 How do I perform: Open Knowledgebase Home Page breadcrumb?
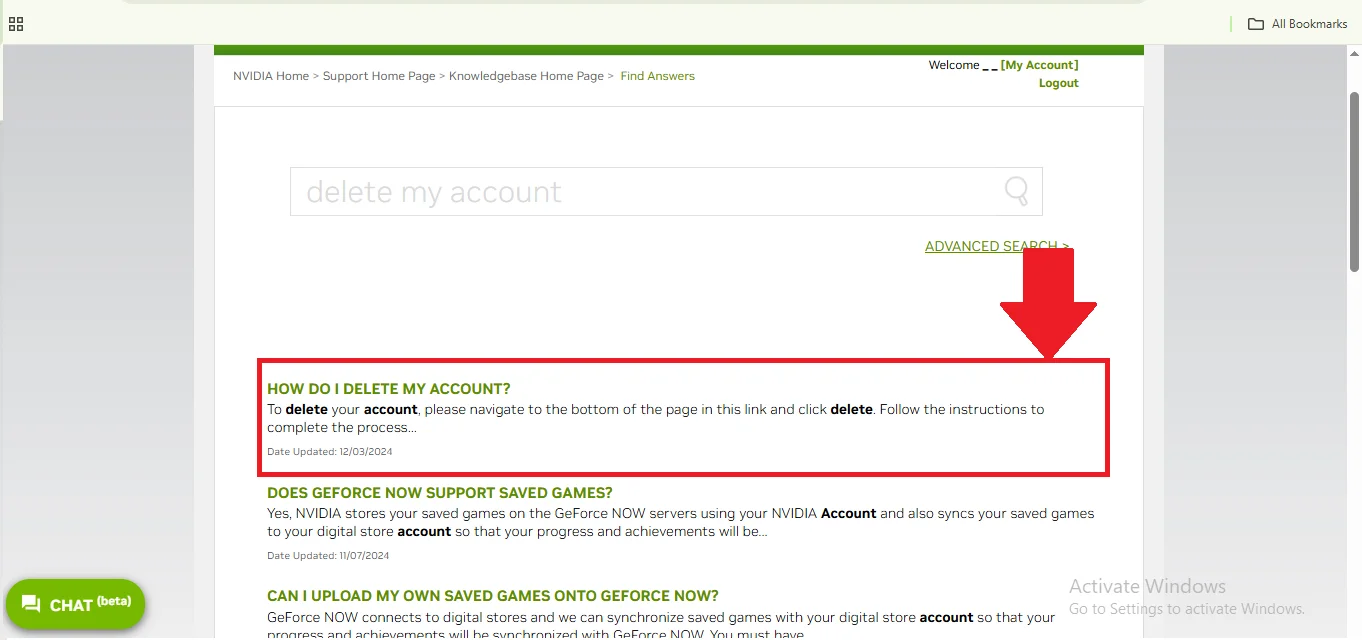pos(526,76)
